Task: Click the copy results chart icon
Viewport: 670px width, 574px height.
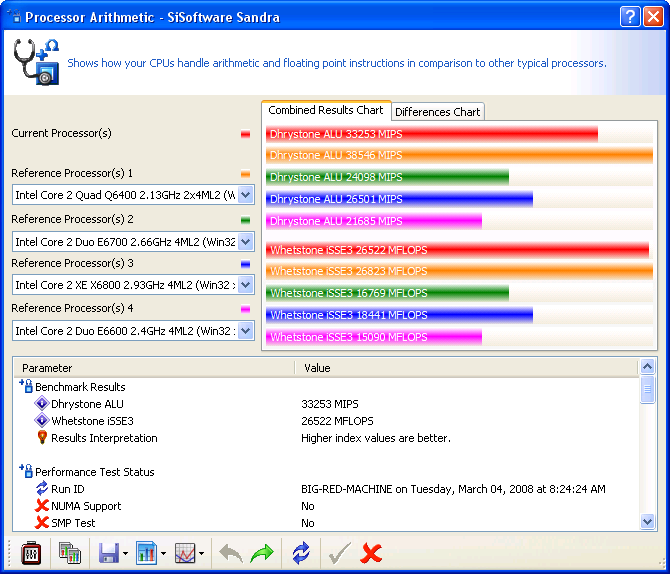Action: click(x=70, y=553)
